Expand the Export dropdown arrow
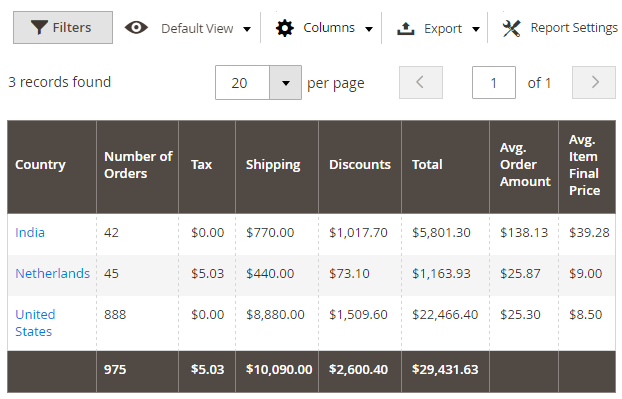The width and height of the screenshot is (622, 399). click(476, 29)
